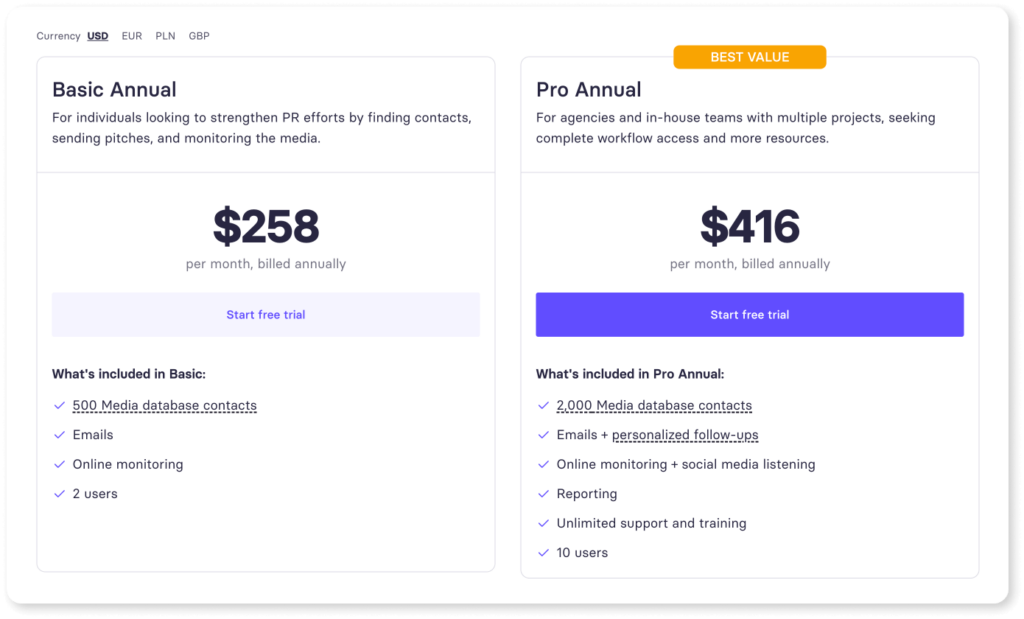The image size is (1024, 619).
Task: Click checkmark icon beside 10 users
Action: (543, 553)
